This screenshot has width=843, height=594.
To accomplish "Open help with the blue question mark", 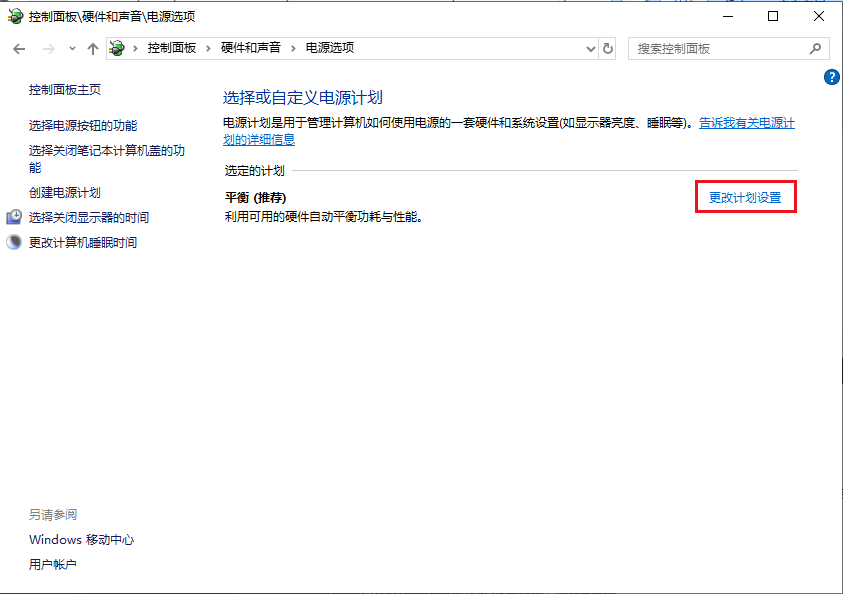I will point(831,77).
